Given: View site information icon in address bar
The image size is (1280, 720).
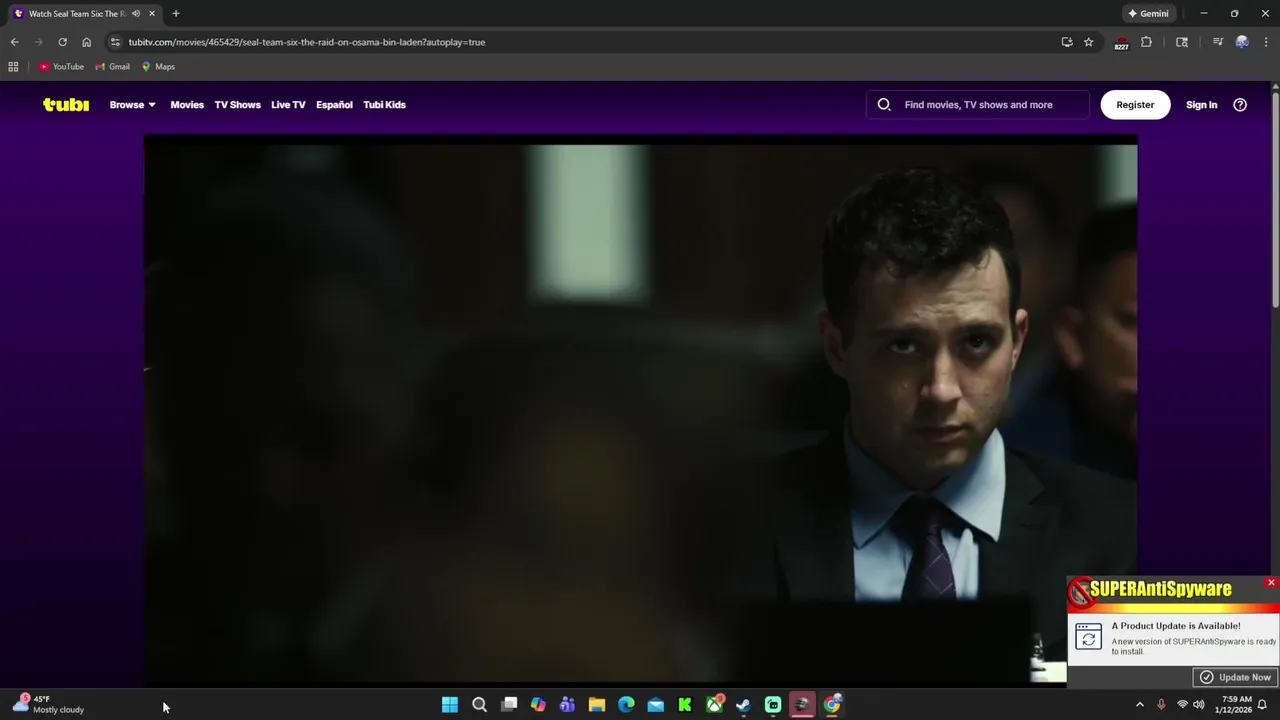Looking at the screenshot, I should pyautogui.click(x=115, y=42).
